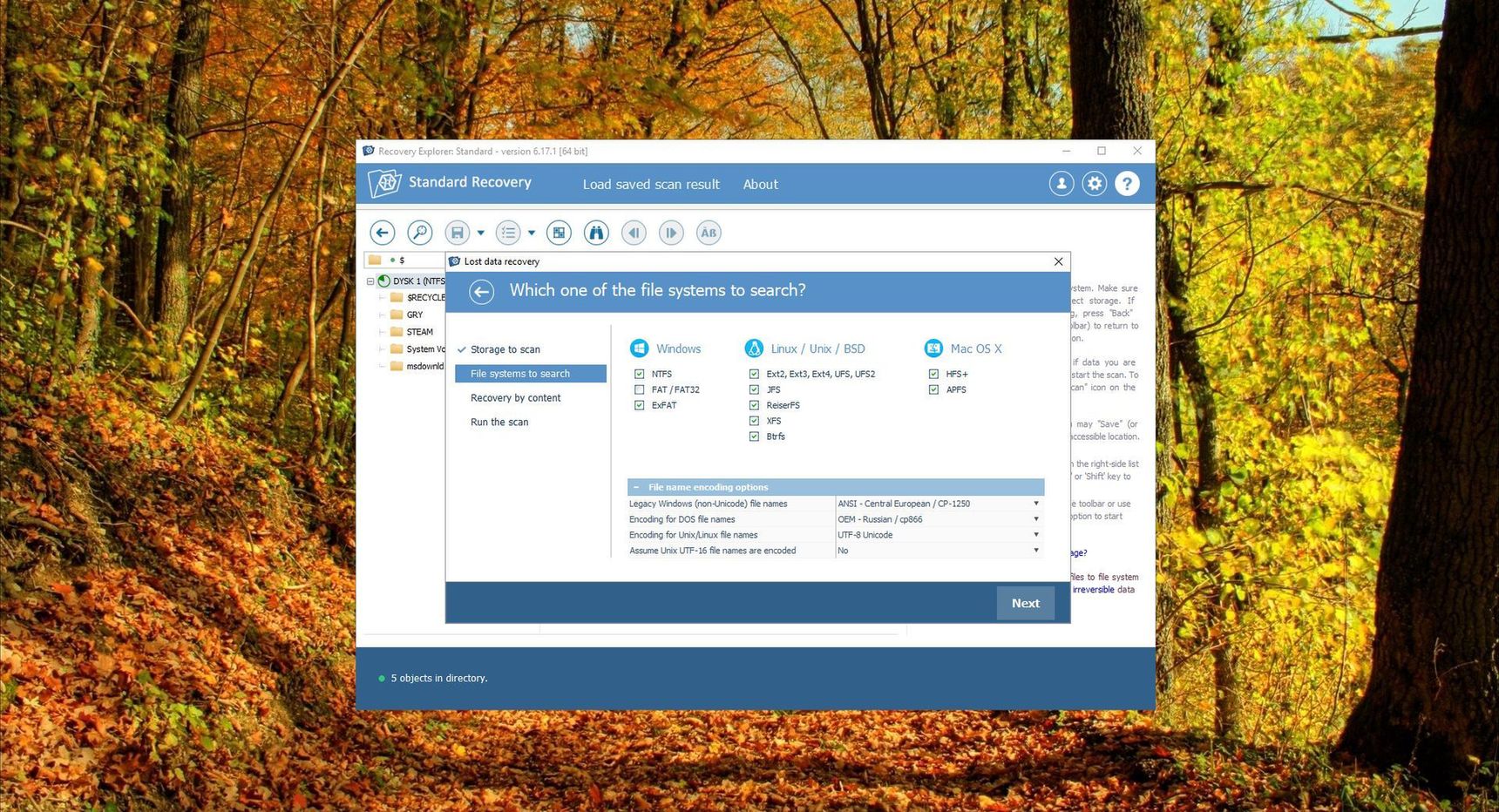Click '5 objects in directory.' status text
Image resolution: width=1499 pixels, height=812 pixels.
(x=438, y=678)
